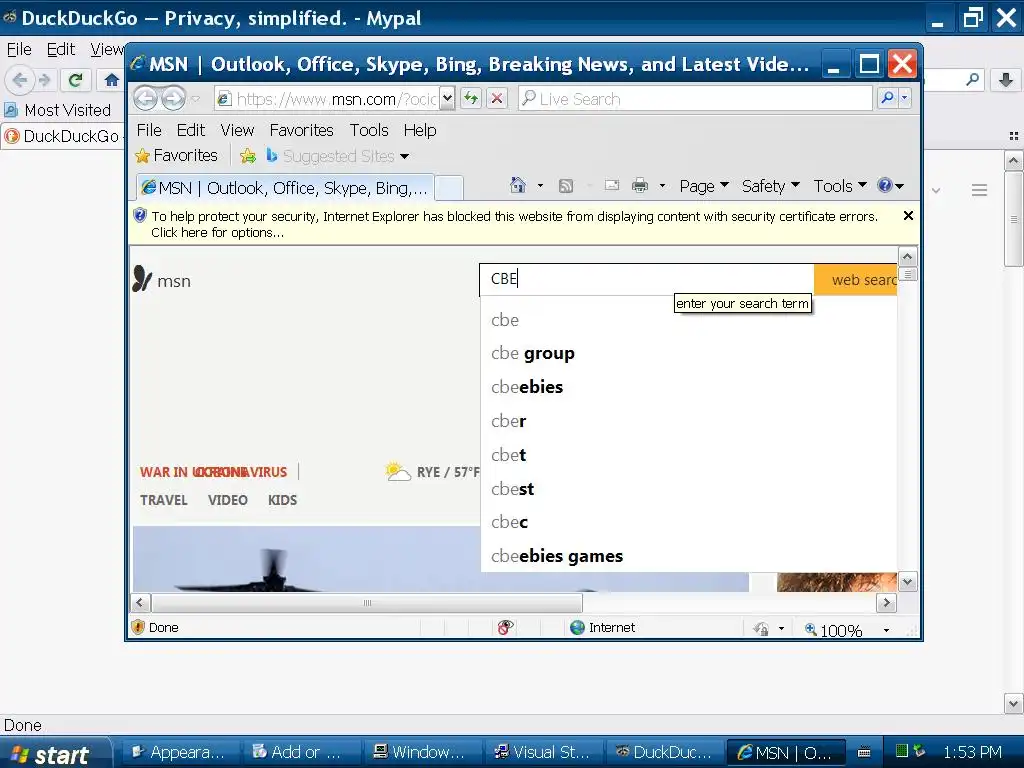Click the orange web search button
Viewport: 1024px width, 768px height.
pos(856,280)
